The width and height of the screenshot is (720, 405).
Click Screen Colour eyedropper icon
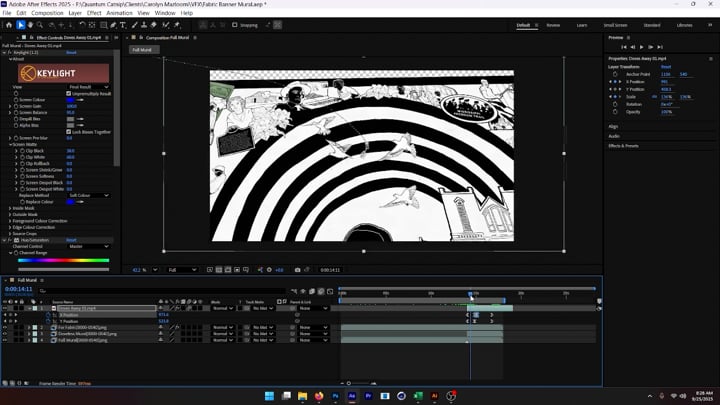pos(80,100)
